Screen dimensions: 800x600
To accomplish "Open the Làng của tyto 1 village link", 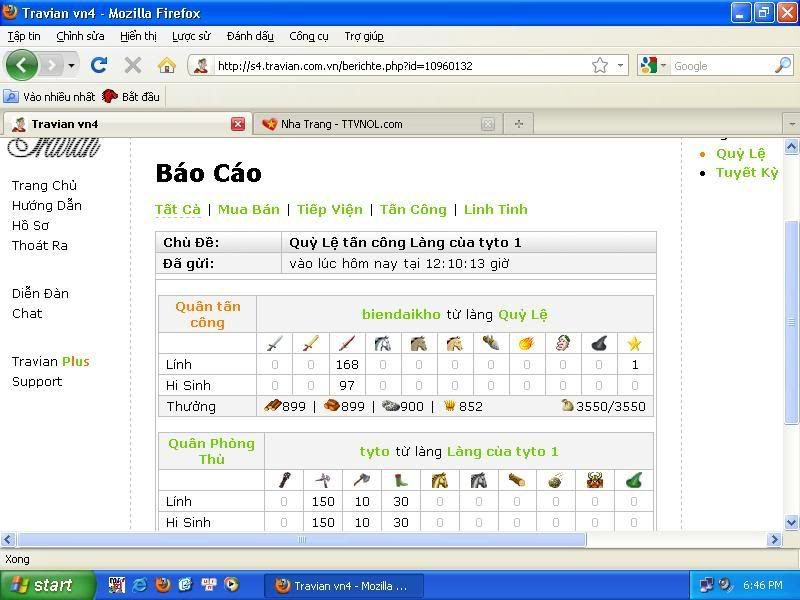I will click(x=503, y=452).
